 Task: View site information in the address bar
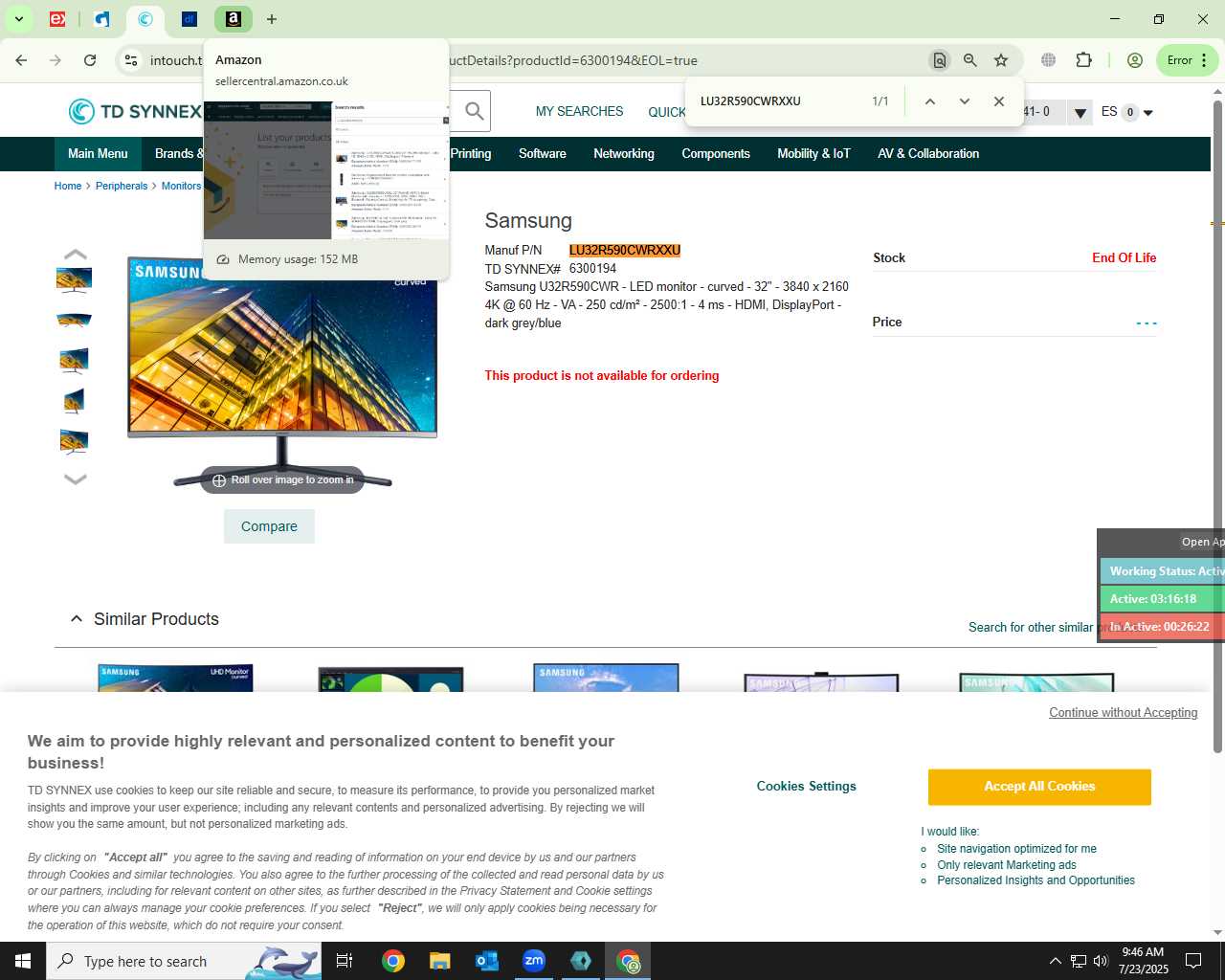pos(131,60)
